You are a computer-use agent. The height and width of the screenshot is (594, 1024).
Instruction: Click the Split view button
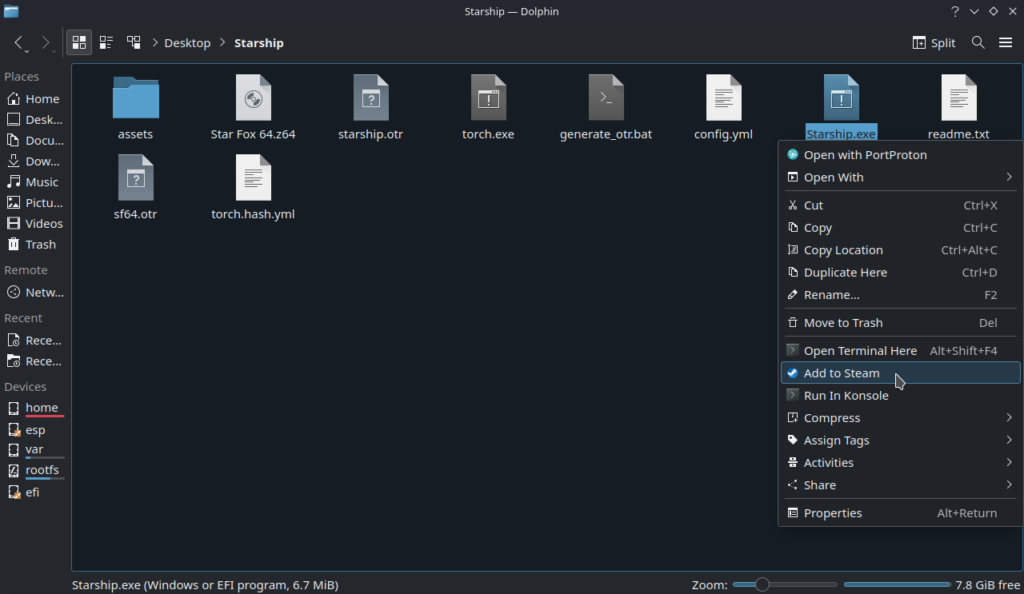coord(934,43)
